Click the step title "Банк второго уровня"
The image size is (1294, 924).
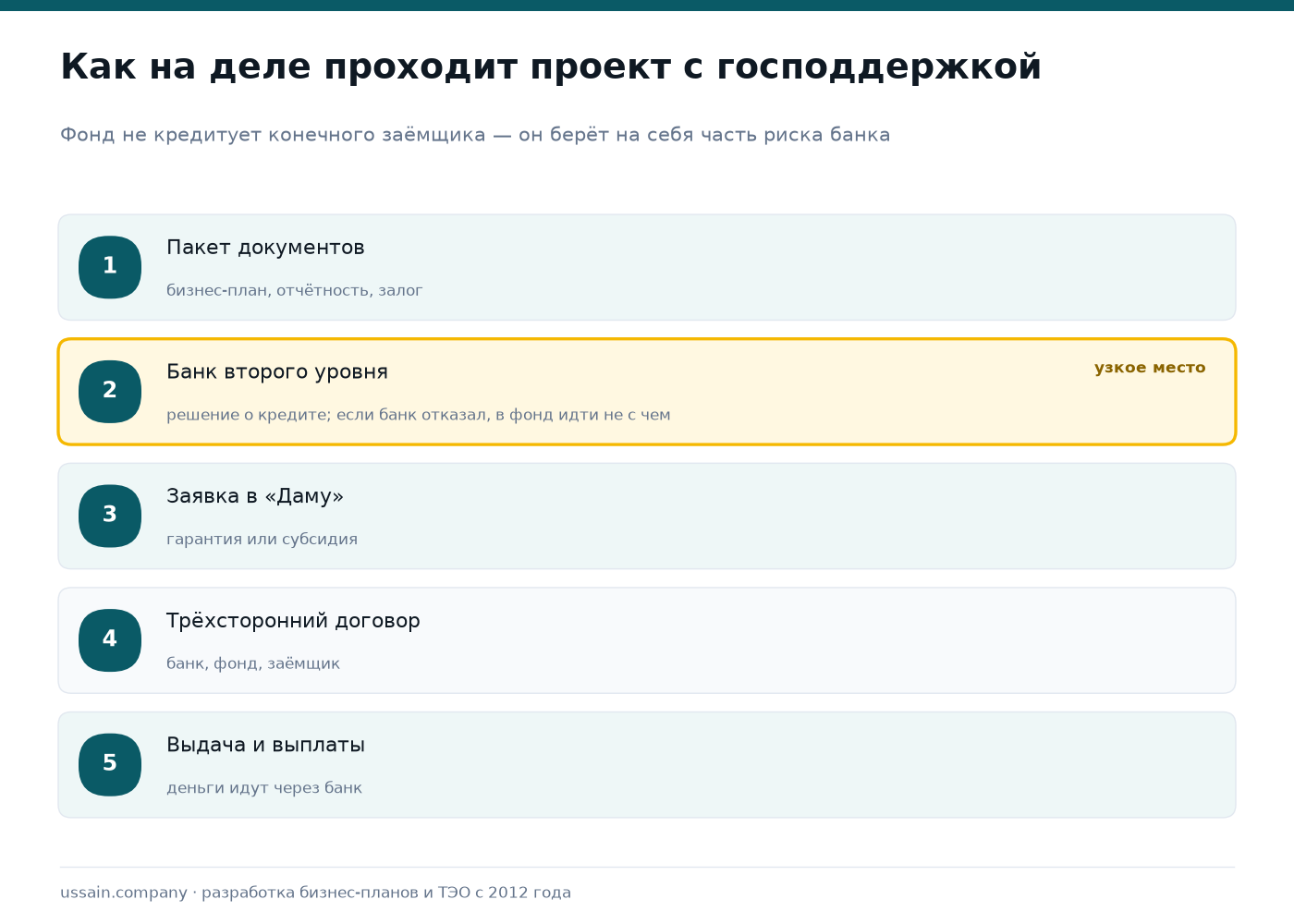click(277, 372)
